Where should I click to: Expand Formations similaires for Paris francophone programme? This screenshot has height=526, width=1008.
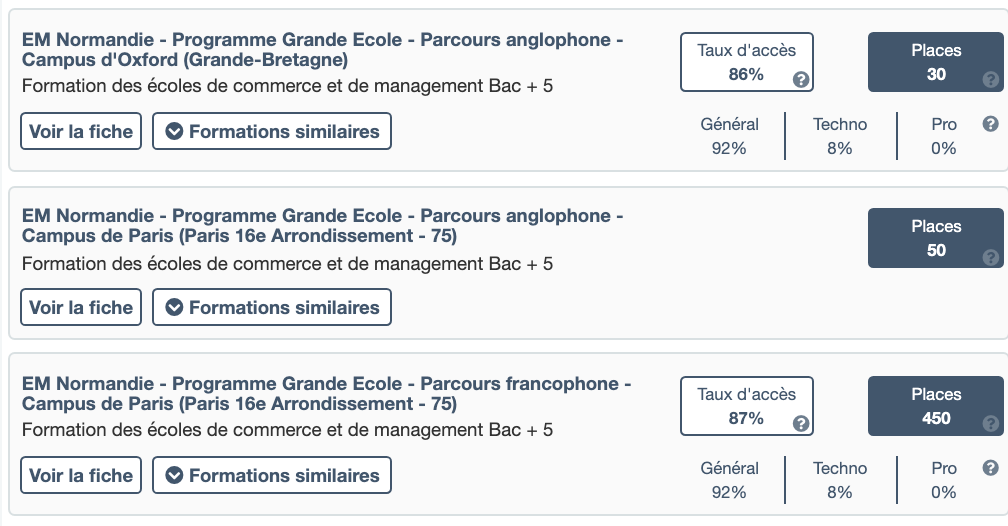pos(271,475)
